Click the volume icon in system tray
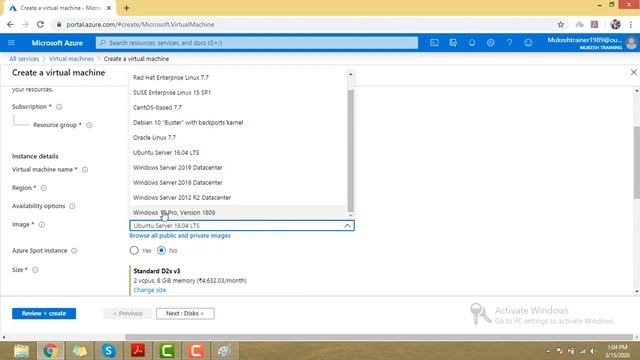 coord(592,351)
